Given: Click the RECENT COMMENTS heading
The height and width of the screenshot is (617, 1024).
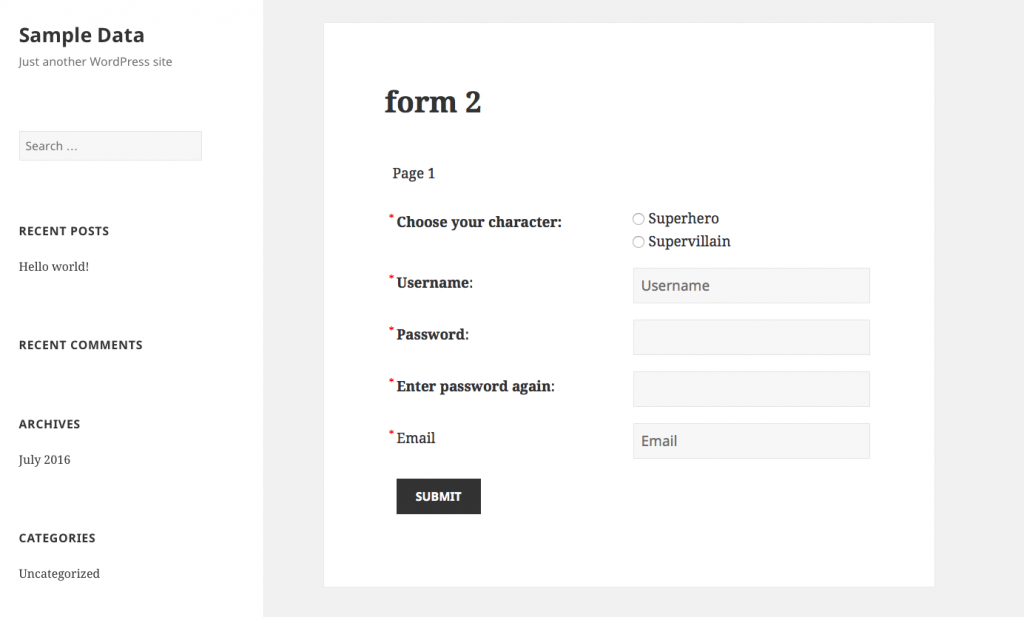Looking at the screenshot, I should pyautogui.click(x=80, y=344).
